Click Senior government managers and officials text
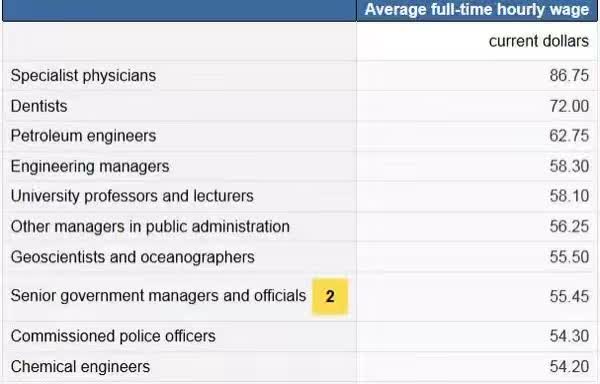The width and height of the screenshot is (600, 384). click(x=158, y=296)
